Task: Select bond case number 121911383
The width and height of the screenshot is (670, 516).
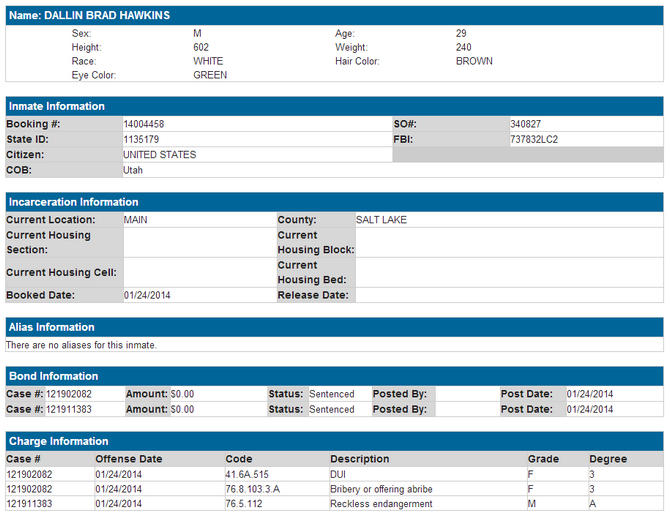Action: tap(69, 410)
